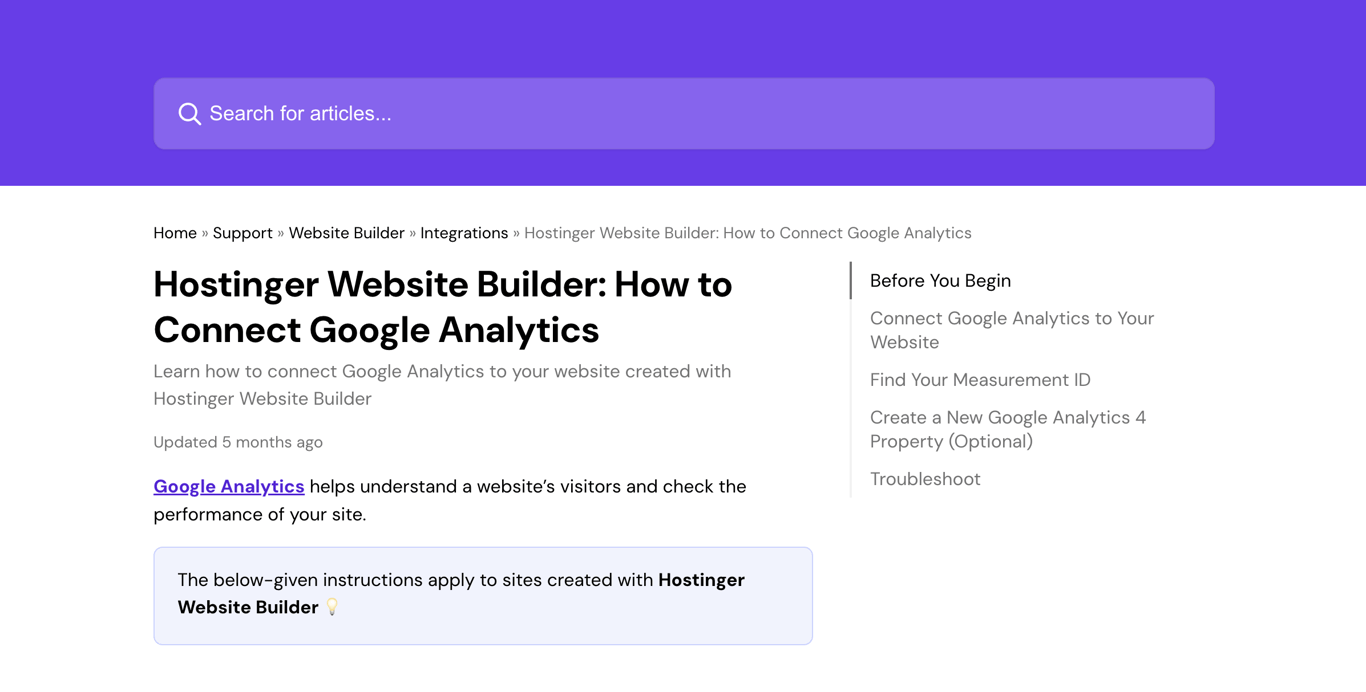Click the purple header banner area
The height and width of the screenshot is (692, 1366).
pyautogui.click(x=683, y=40)
